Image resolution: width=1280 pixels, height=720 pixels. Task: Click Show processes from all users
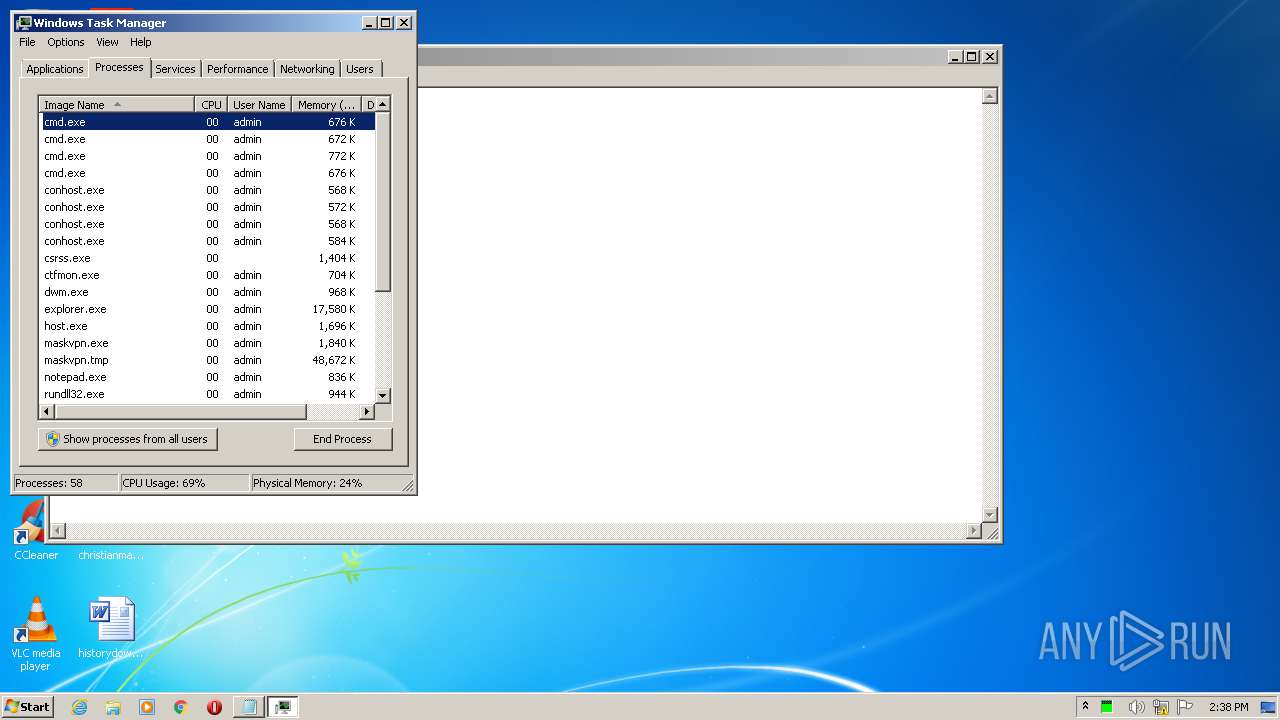pos(128,439)
